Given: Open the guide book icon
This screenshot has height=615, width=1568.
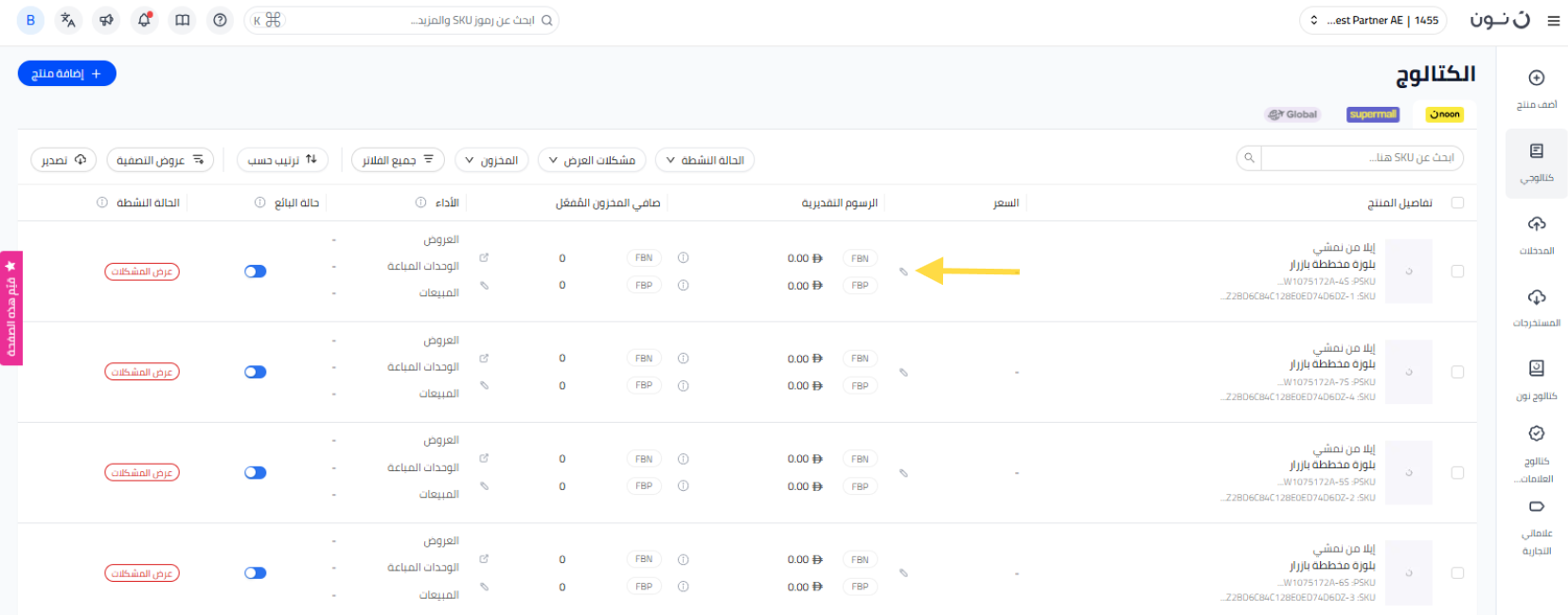Looking at the screenshot, I should [x=182, y=20].
